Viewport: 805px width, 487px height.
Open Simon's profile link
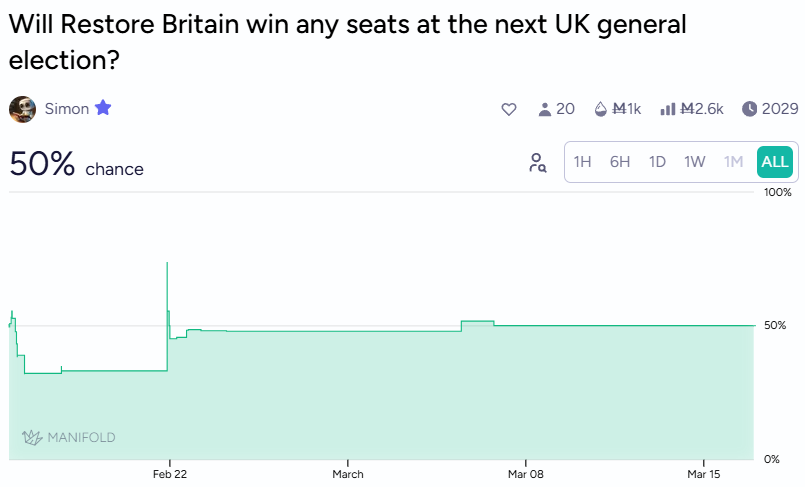[x=66, y=109]
